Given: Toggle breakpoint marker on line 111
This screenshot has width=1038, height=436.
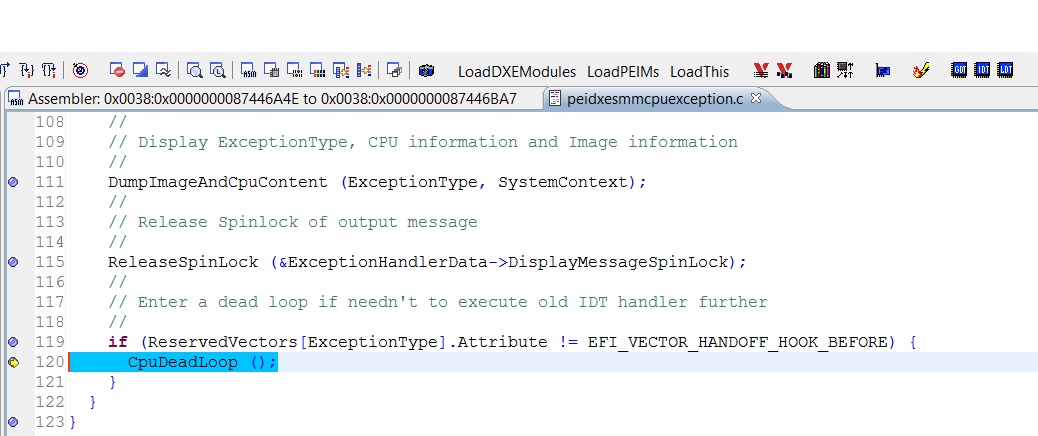Looking at the screenshot, I should pos(13,182).
